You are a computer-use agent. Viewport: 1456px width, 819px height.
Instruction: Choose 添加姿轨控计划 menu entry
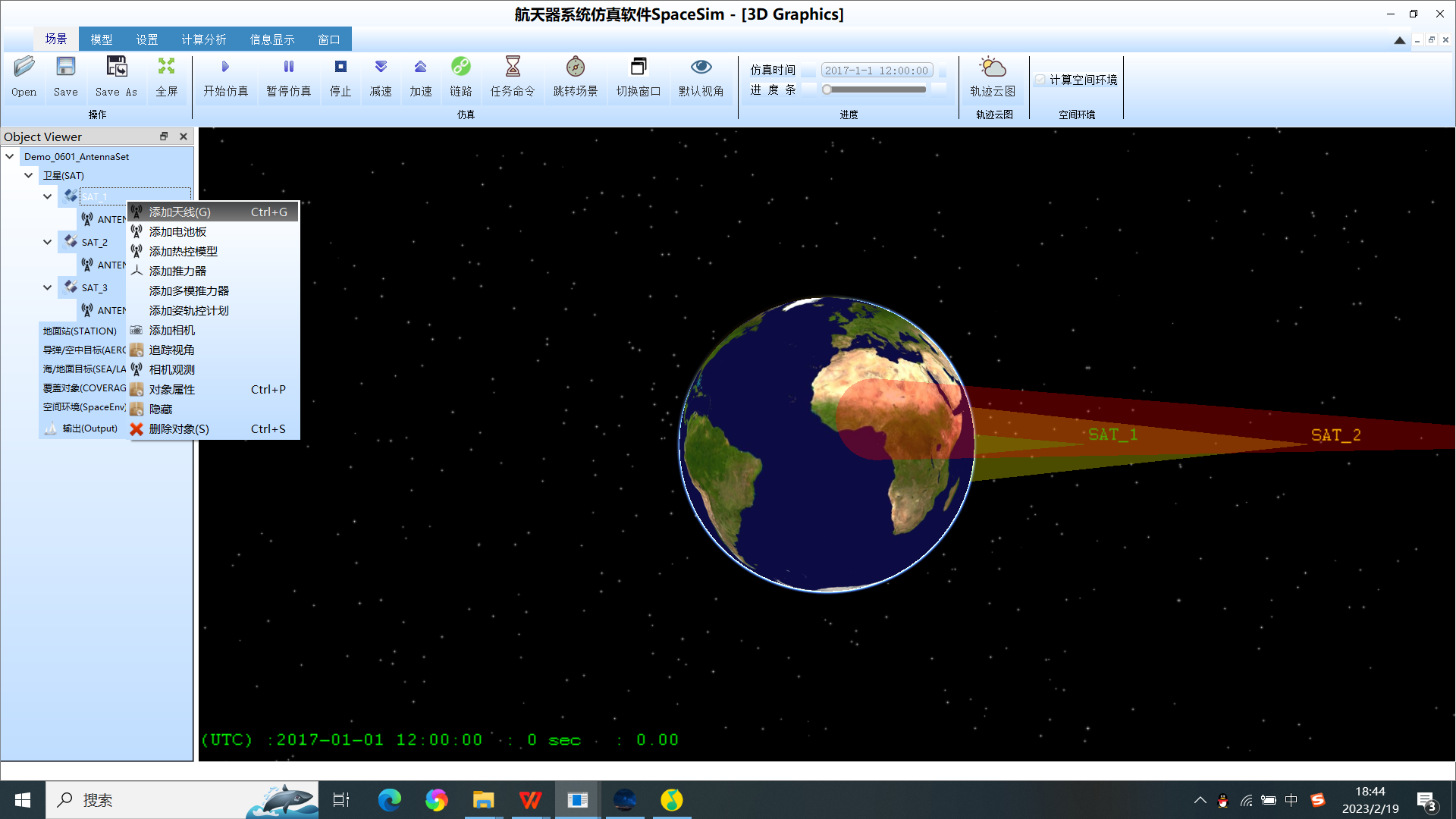pos(214,310)
